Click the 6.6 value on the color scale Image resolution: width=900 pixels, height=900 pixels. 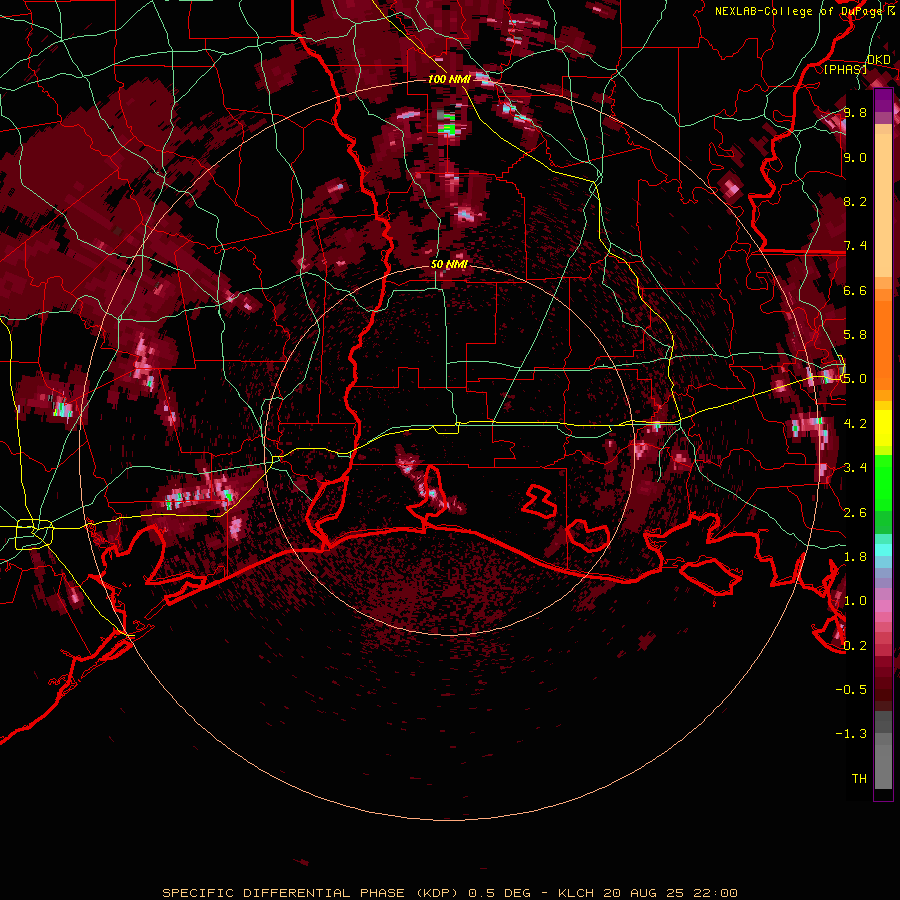coord(855,290)
